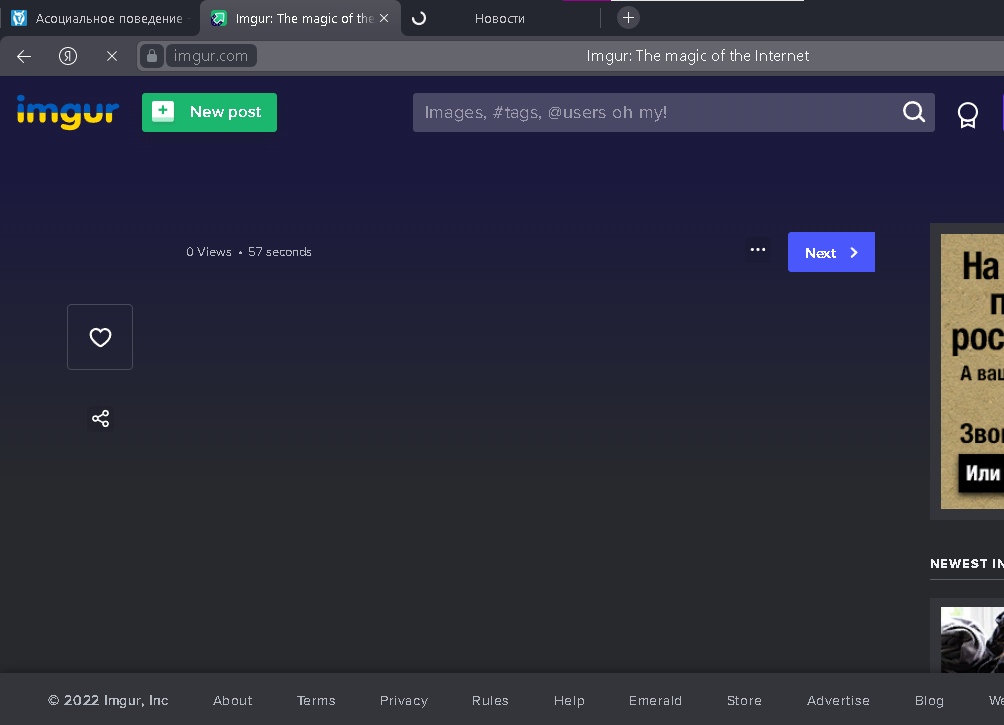Click the Imgur logo
1004x725 pixels.
pos(67,112)
